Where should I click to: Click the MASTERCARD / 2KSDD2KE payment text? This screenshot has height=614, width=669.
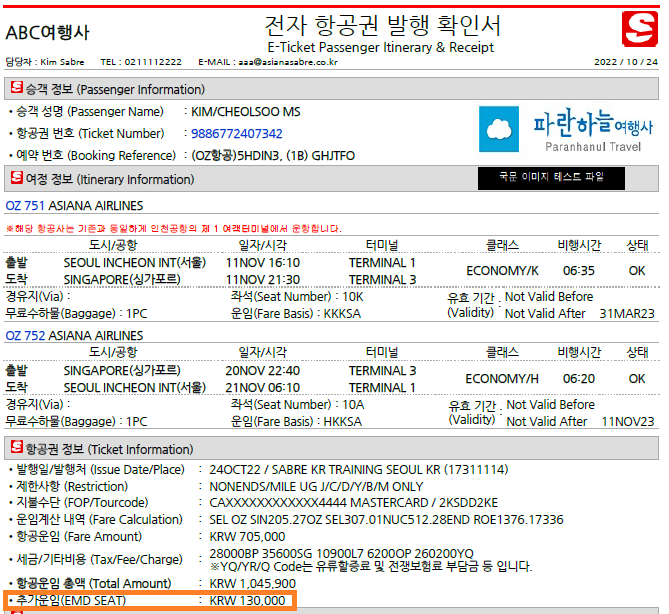(x=424, y=503)
